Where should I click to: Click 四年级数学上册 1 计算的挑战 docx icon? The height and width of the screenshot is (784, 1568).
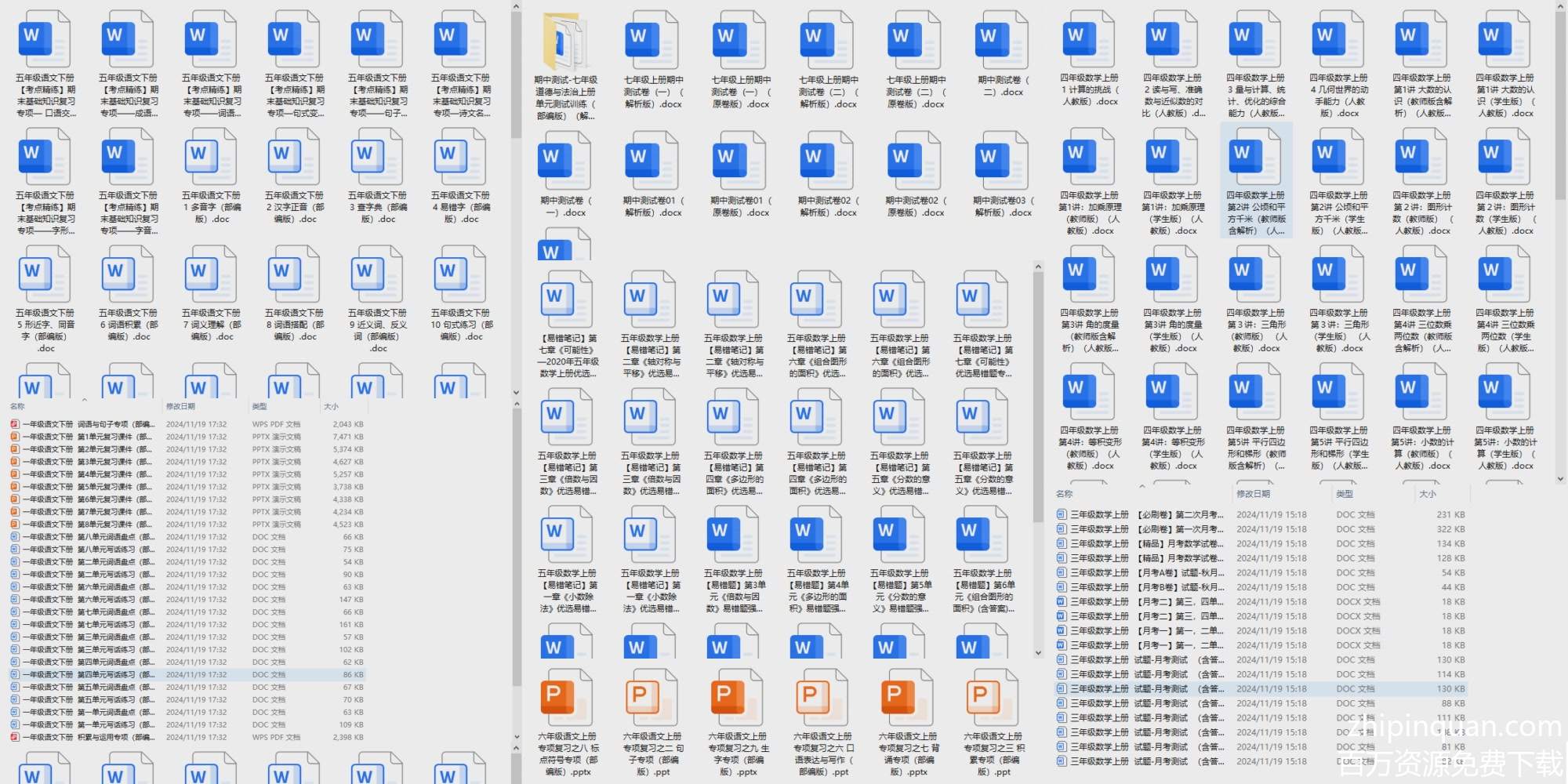tap(1089, 41)
